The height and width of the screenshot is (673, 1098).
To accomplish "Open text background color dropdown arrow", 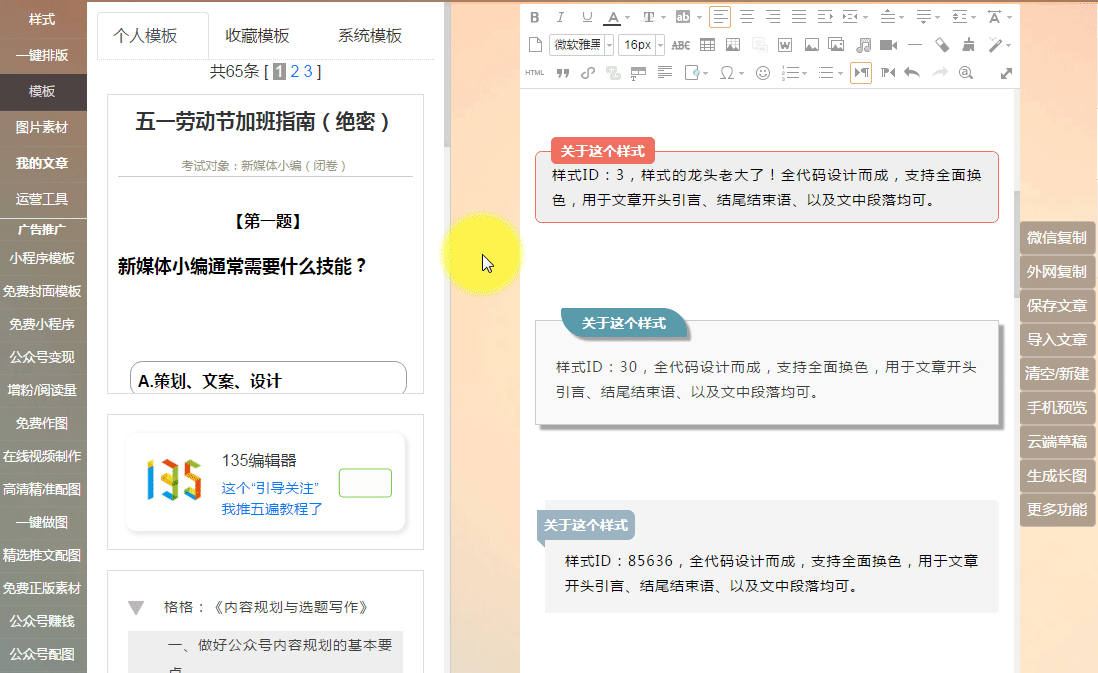I will 699,18.
